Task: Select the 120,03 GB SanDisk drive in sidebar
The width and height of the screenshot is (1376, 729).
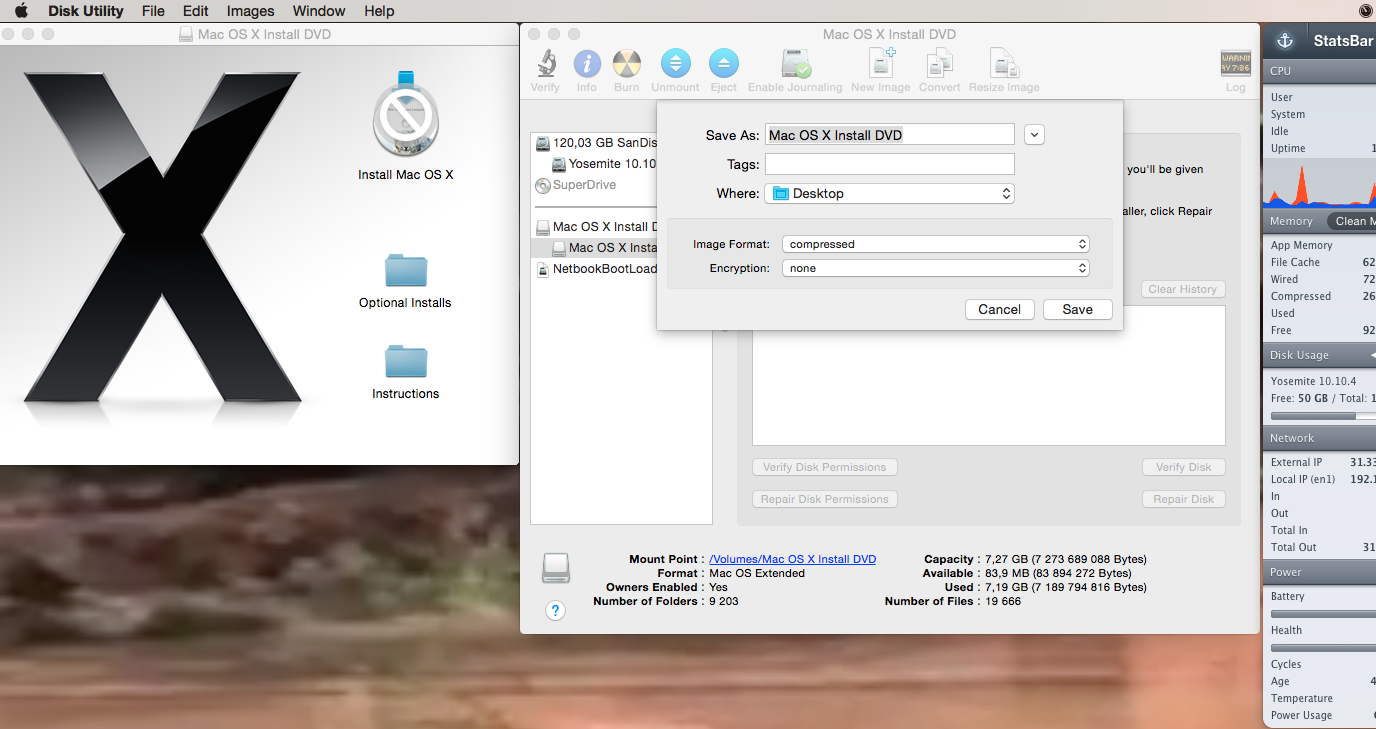Action: 596,143
